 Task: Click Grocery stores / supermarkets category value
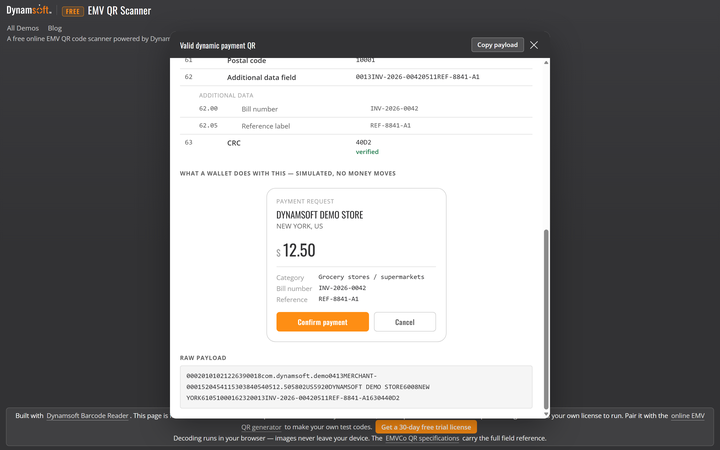[x=371, y=277]
